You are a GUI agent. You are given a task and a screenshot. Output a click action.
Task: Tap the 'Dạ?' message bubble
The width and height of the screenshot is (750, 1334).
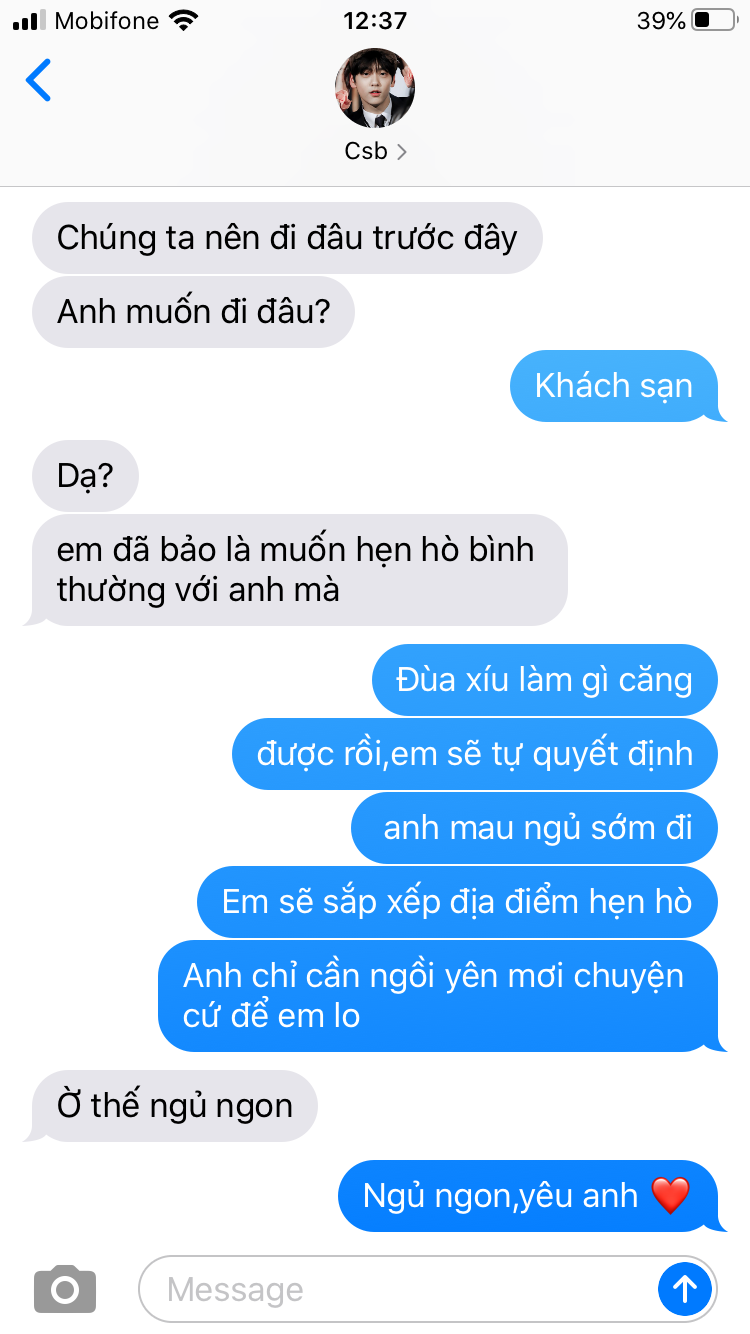(85, 476)
